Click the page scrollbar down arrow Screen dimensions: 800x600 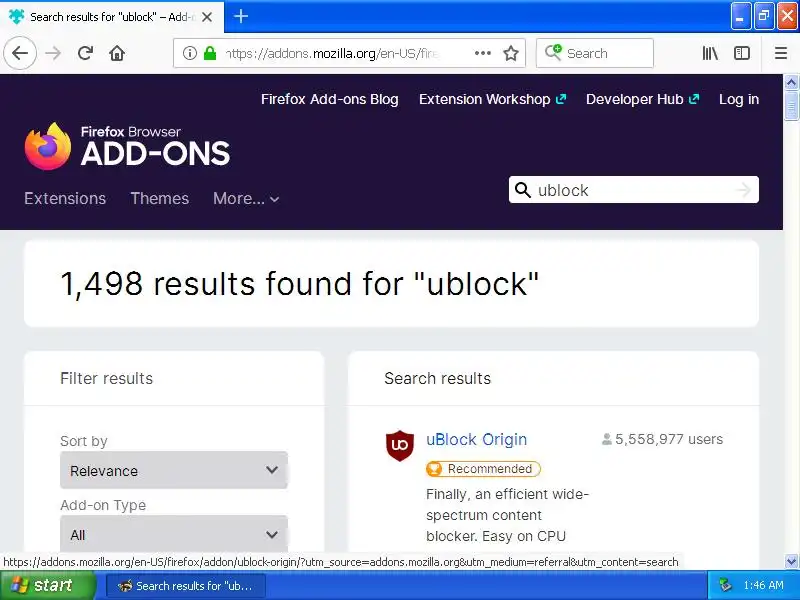tap(791, 561)
